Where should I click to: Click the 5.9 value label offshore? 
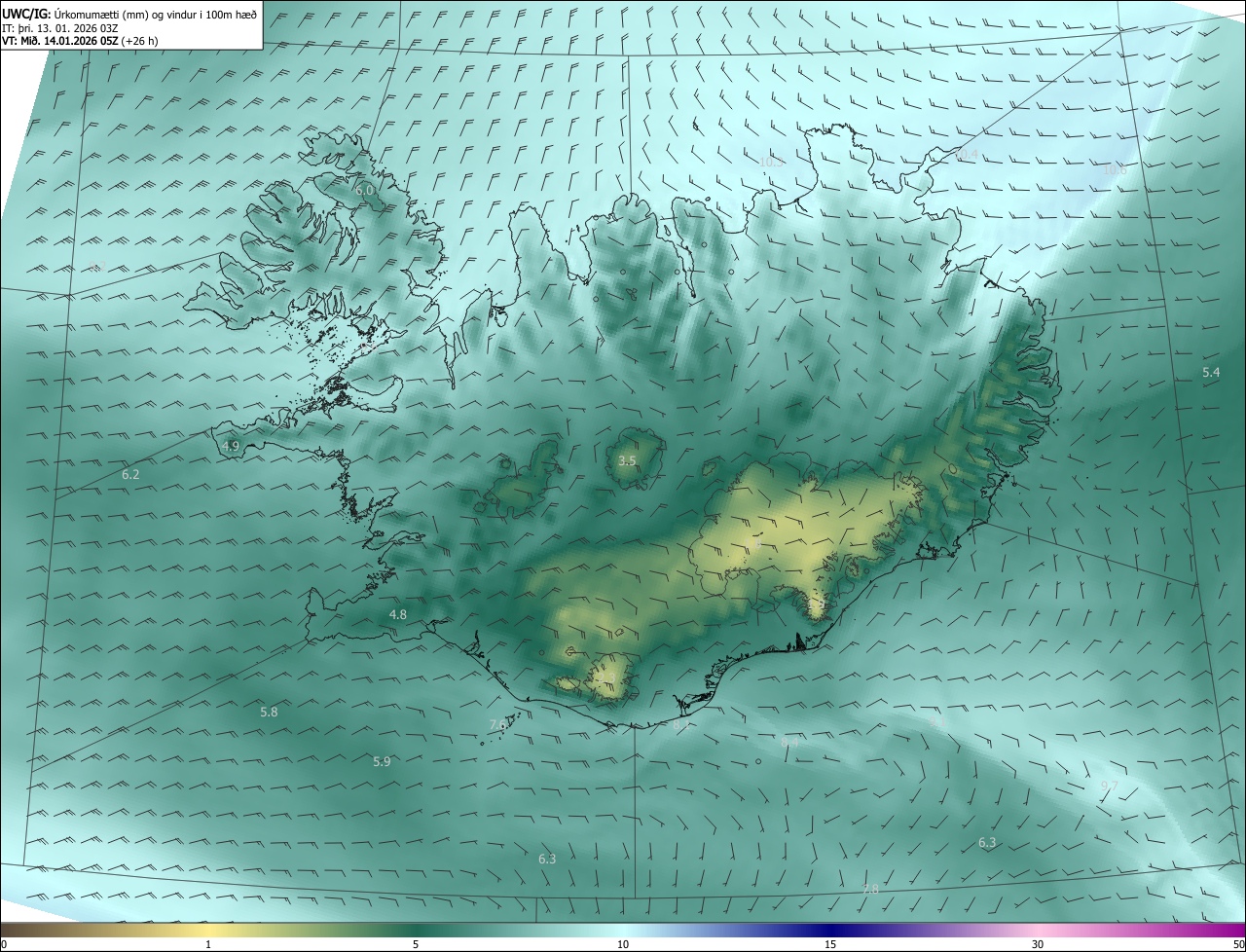point(382,761)
